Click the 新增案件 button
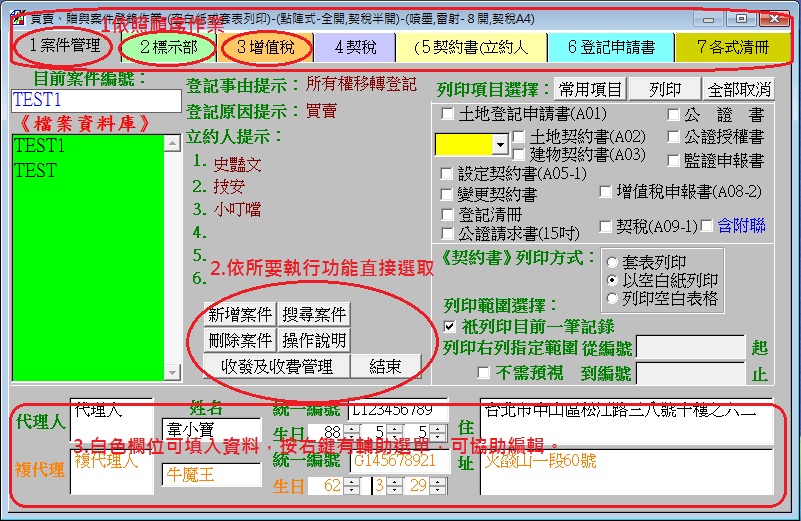The image size is (801, 521). (x=240, y=314)
